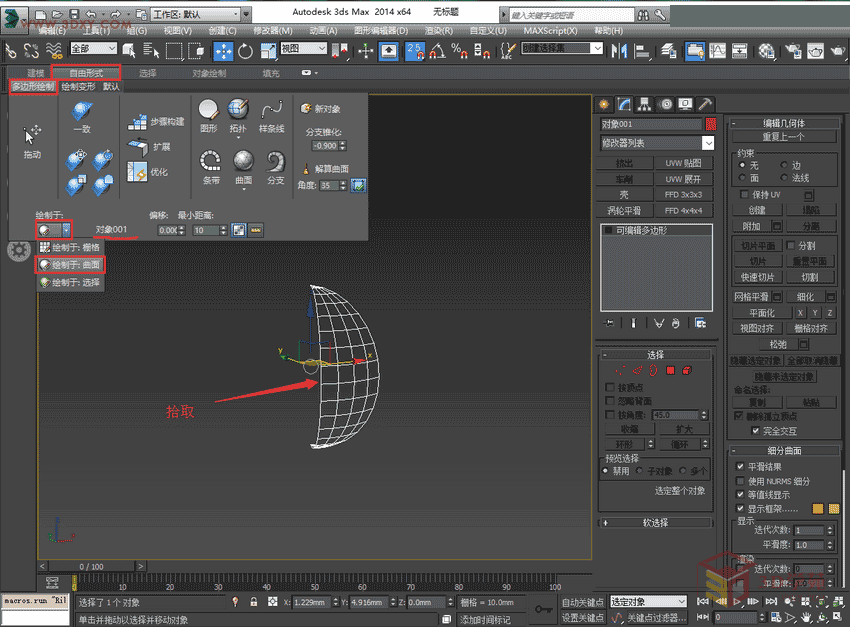This screenshot has height=627, width=850.
Task: Select the Edge (边) constraint radio button
Action: click(x=783, y=165)
